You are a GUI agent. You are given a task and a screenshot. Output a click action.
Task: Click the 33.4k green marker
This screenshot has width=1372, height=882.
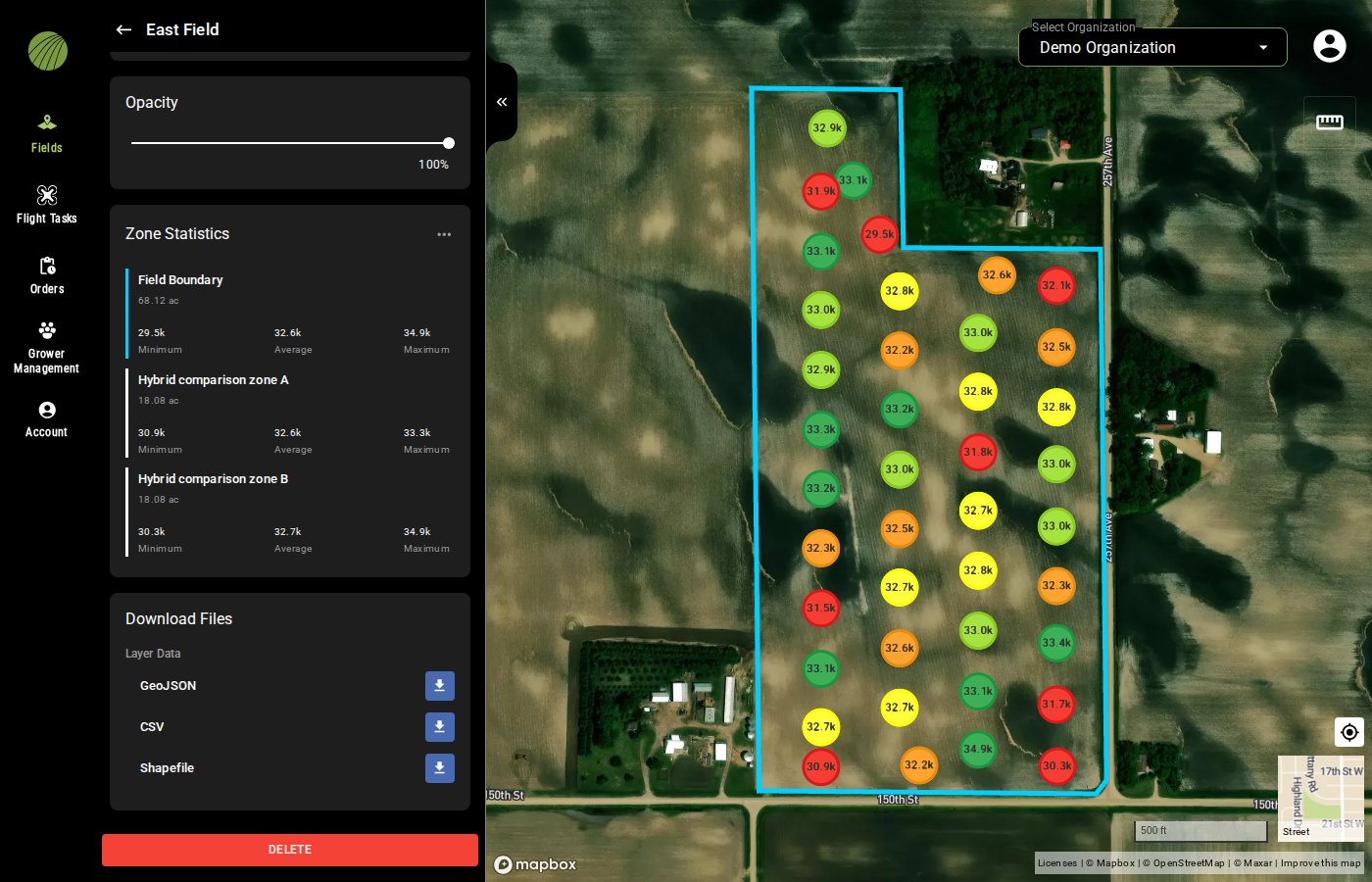(x=1056, y=644)
